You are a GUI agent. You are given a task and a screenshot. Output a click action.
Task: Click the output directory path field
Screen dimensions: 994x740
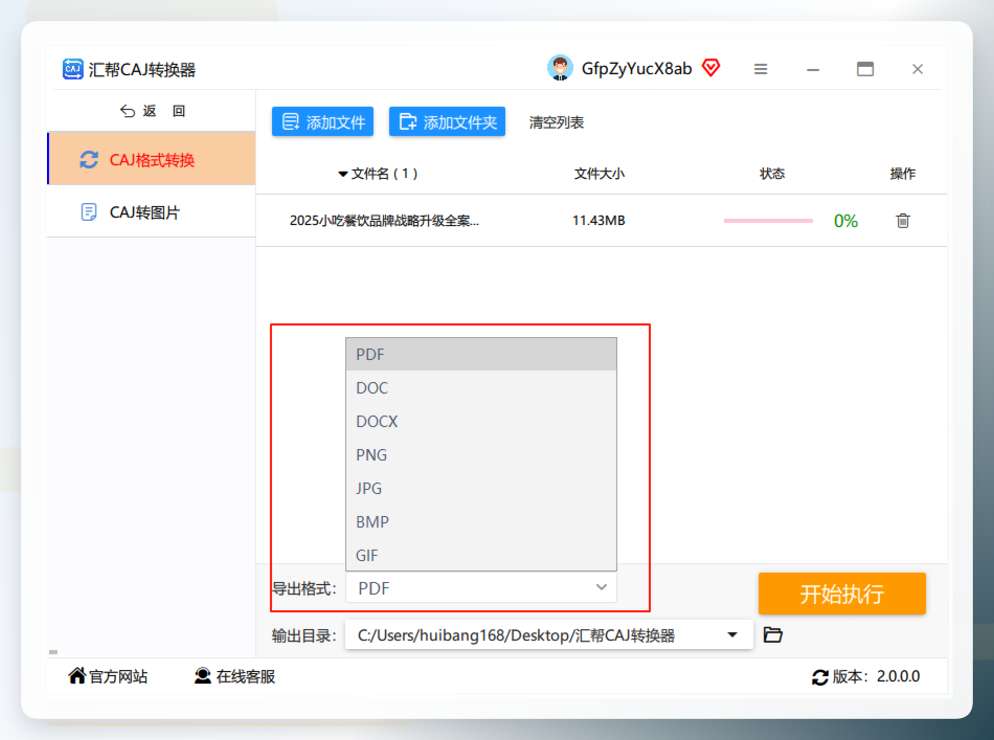pos(549,635)
